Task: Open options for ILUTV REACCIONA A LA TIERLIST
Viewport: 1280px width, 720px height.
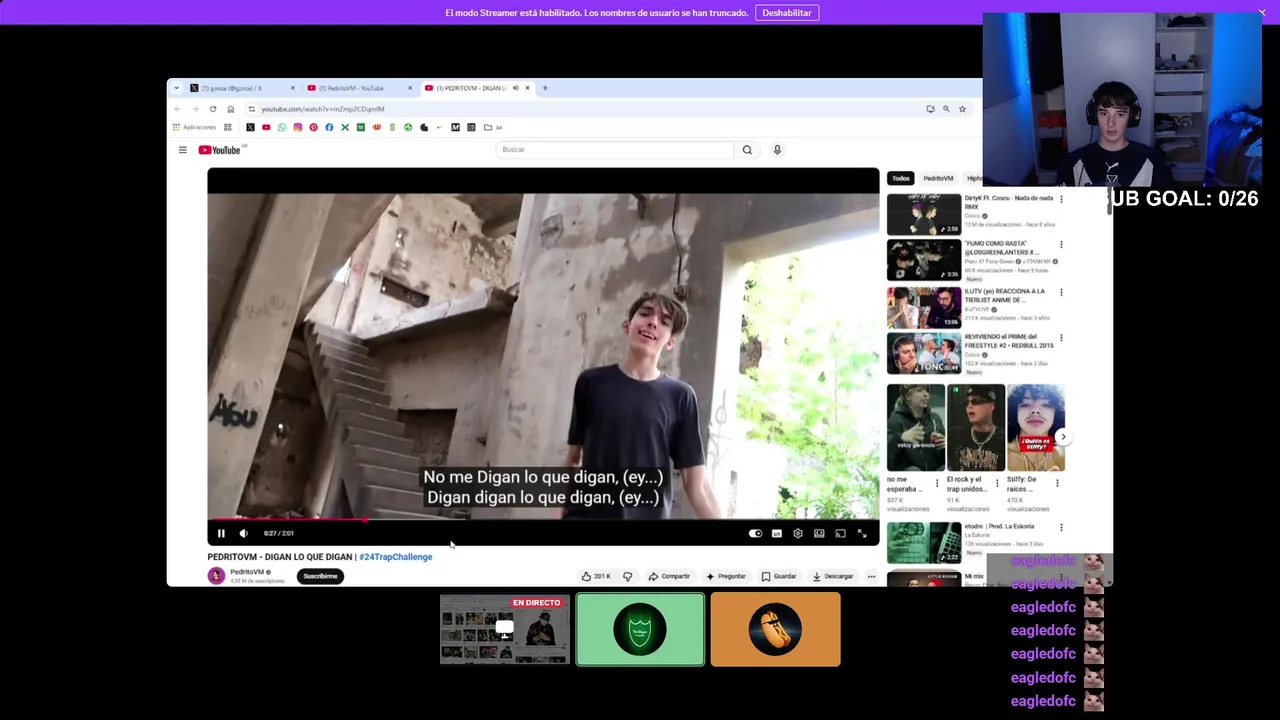Action: pyautogui.click(x=1061, y=292)
